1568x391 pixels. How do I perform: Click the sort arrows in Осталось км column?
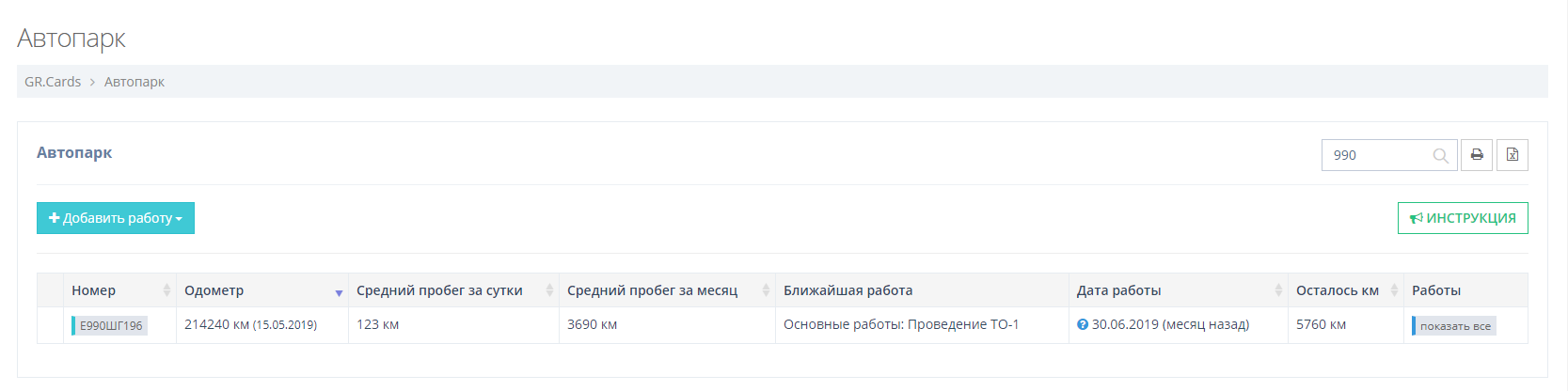click(1394, 290)
